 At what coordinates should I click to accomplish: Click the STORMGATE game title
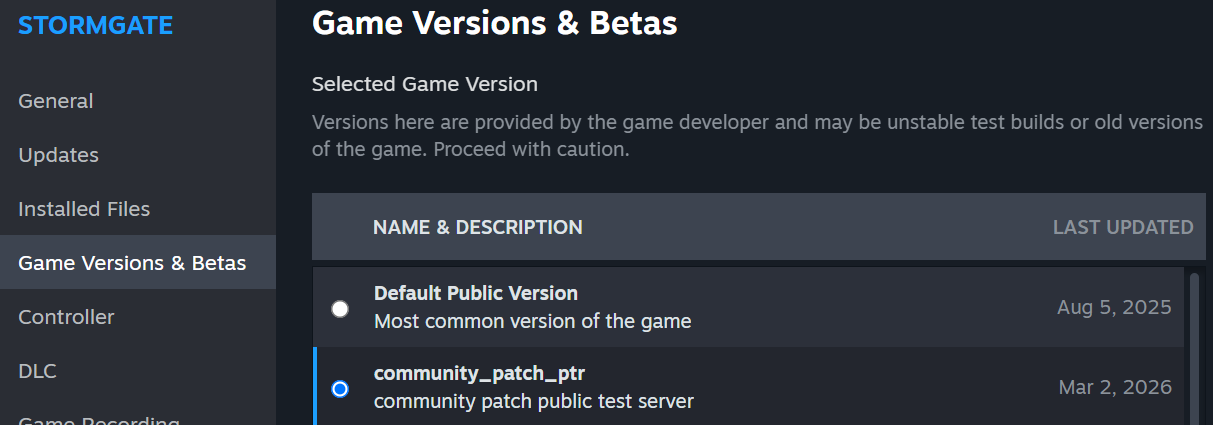[x=96, y=25]
